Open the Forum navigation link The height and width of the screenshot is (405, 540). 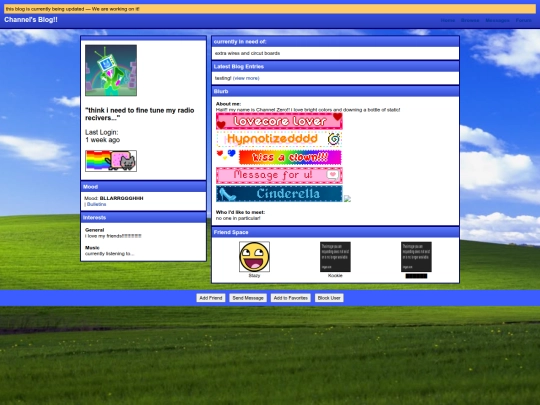pyautogui.click(x=523, y=20)
